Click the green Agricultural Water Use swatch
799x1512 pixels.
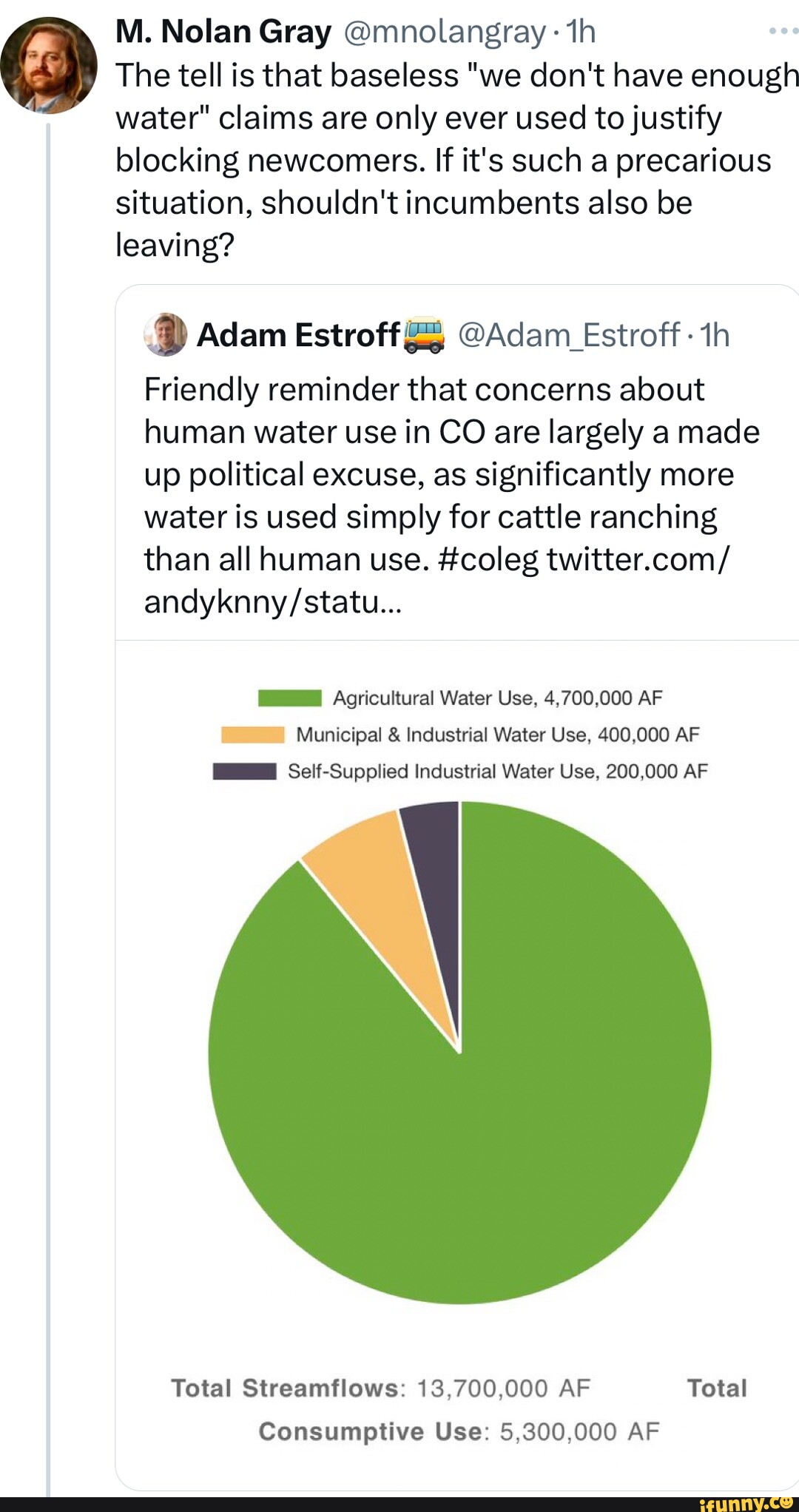pyautogui.click(x=289, y=698)
